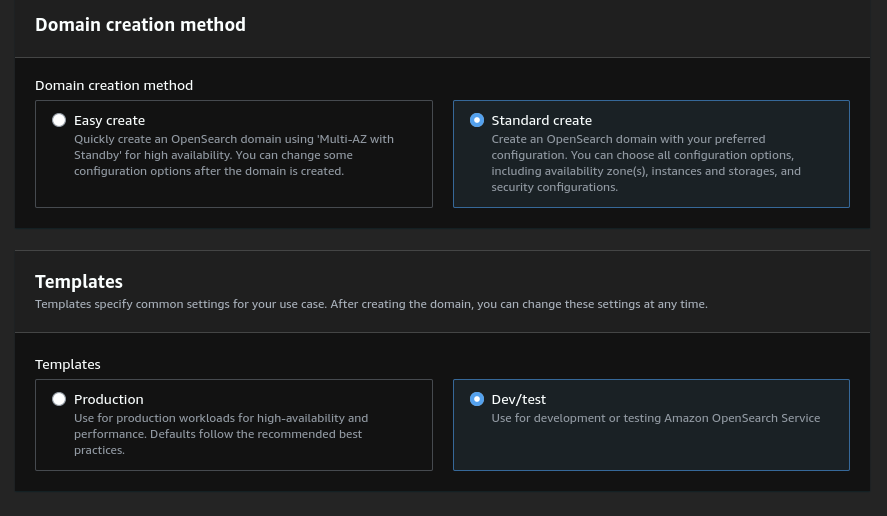The image size is (887, 516).
Task: Click the Production template description text
Action: point(221,434)
